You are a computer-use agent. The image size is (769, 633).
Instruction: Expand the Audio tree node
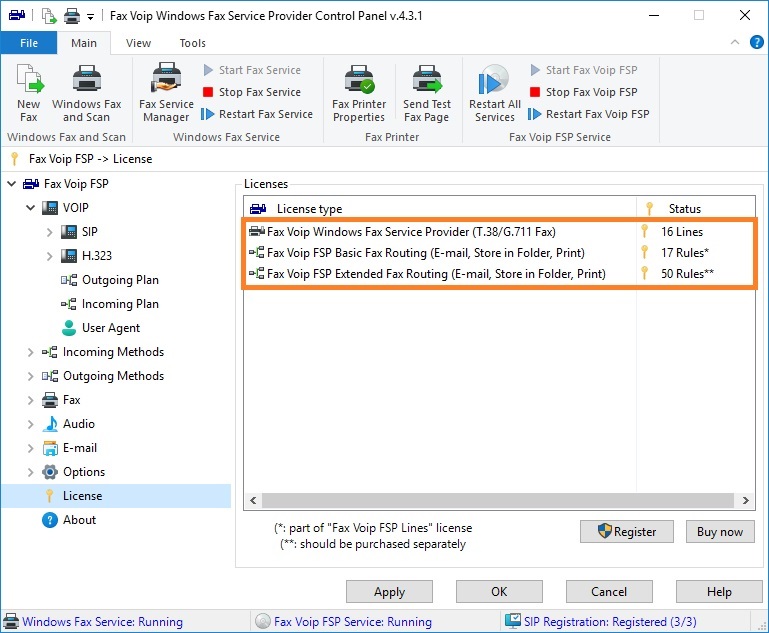[30, 424]
